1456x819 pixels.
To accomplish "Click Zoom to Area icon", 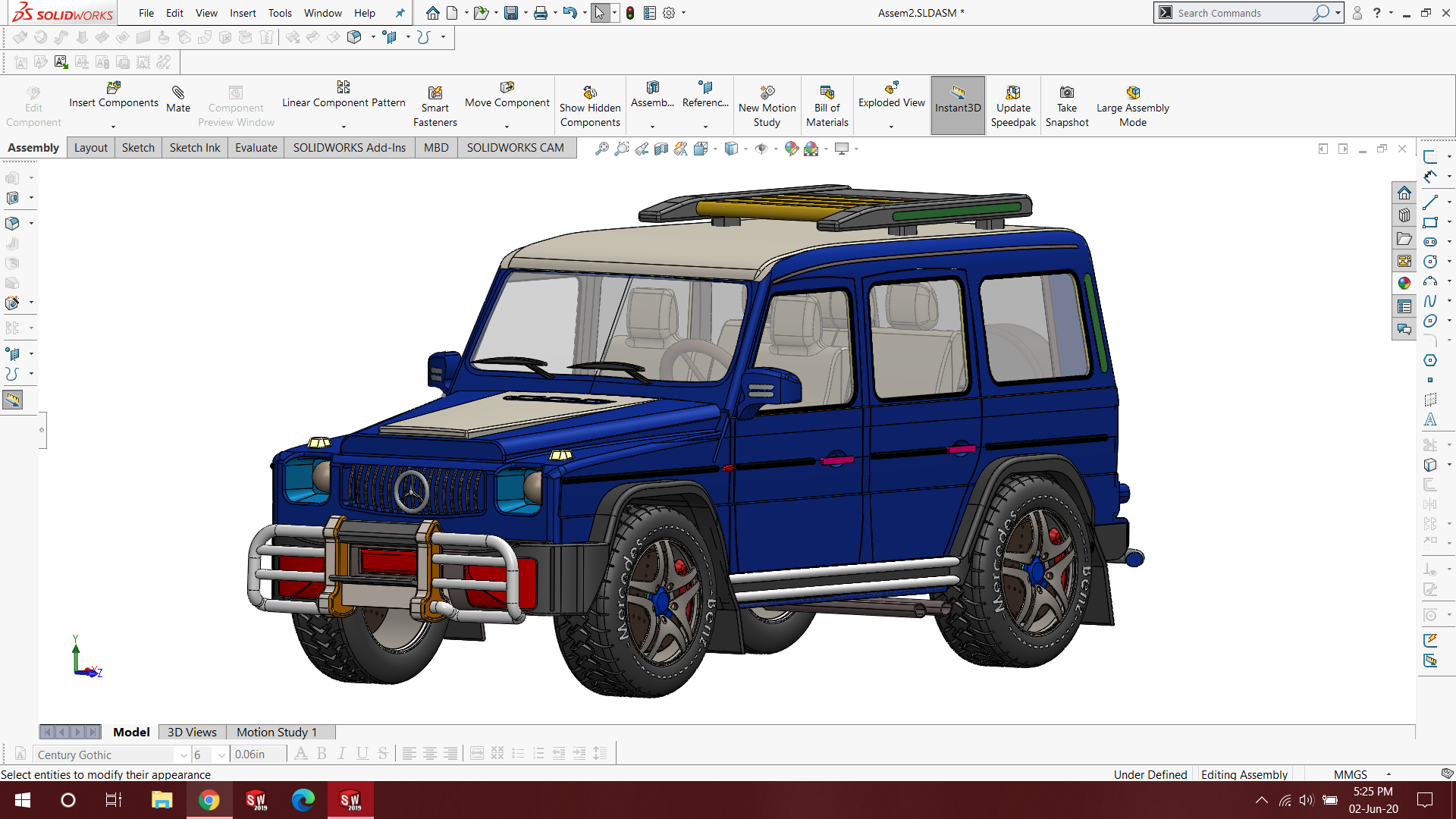I will (622, 149).
